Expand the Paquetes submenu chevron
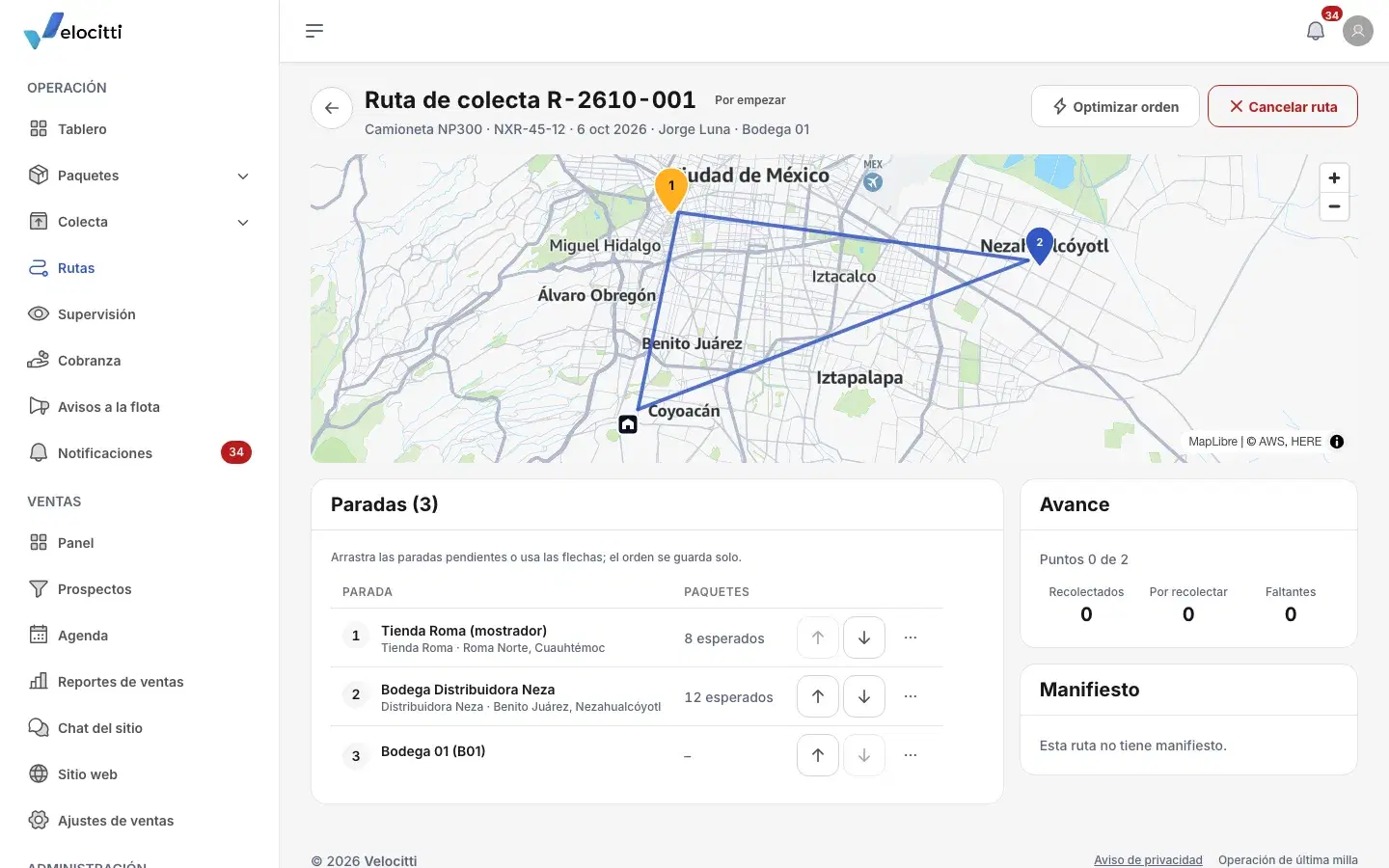 click(243, 176)
